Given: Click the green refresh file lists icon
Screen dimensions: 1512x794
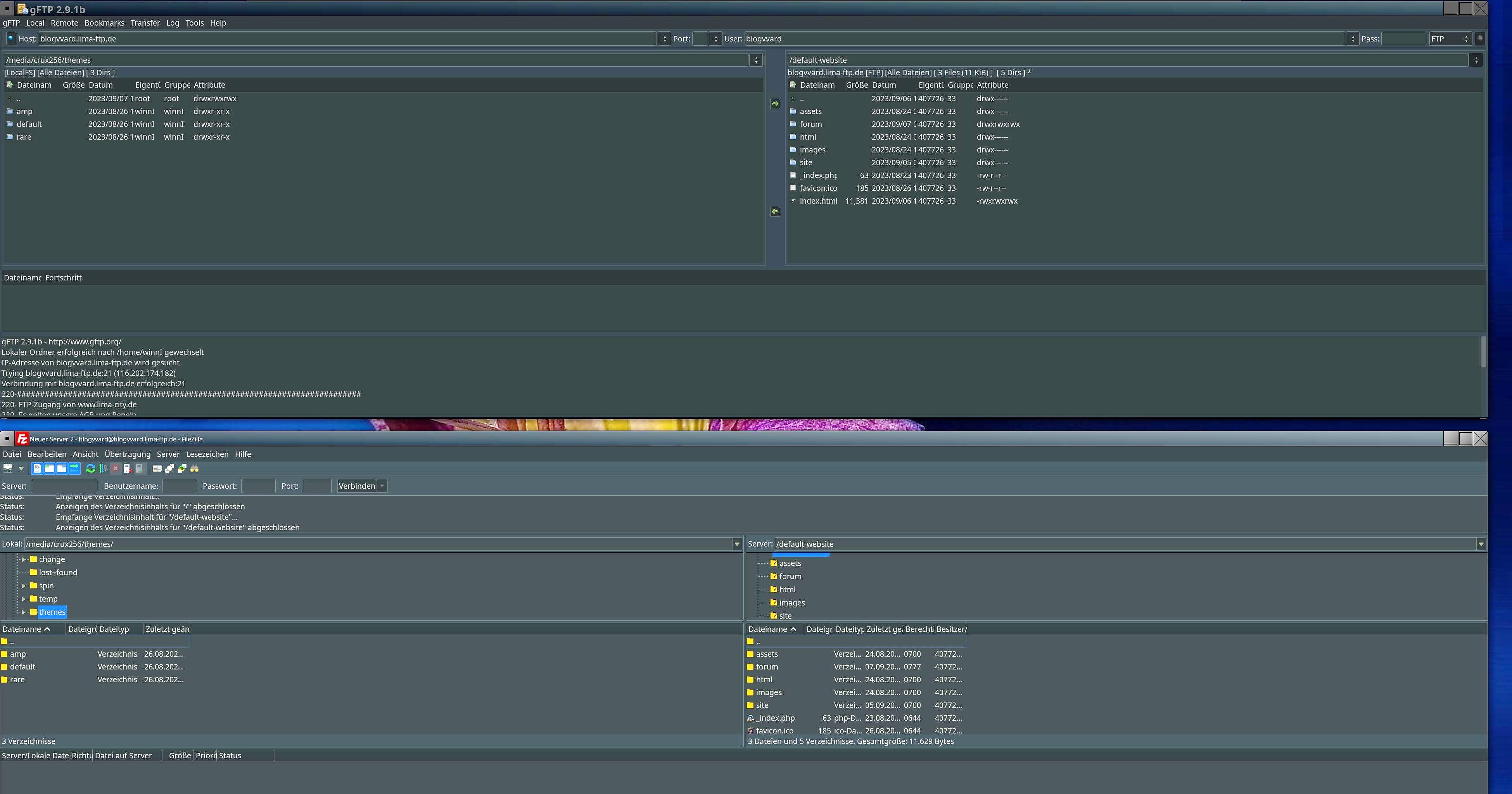Looking at the screenshot, I should (90, 469).
